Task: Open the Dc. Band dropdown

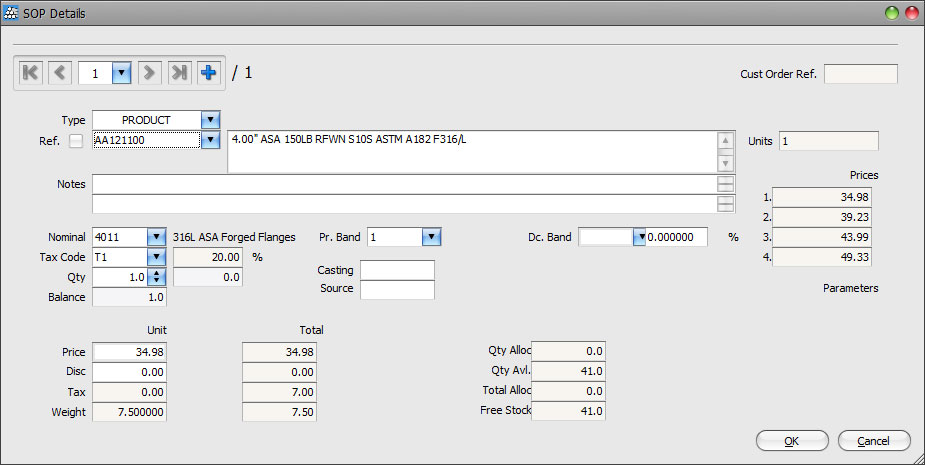Action: (x=640, y=237)
